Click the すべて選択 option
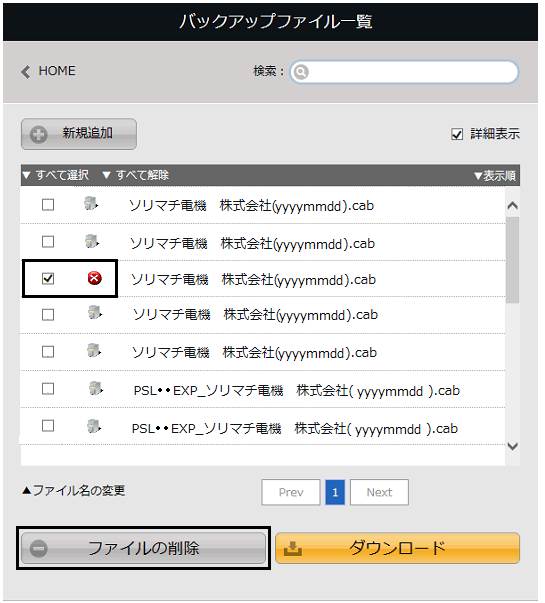545x603 pixels. 55,175
